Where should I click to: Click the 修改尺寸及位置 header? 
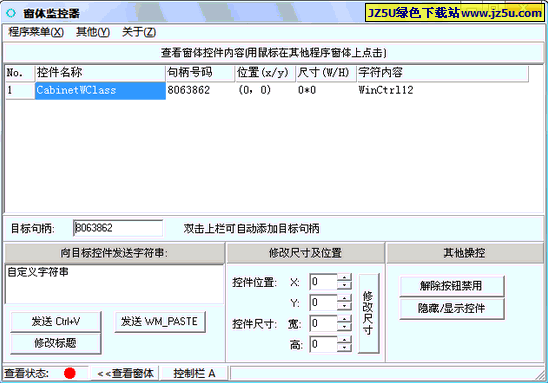[305, 253]
